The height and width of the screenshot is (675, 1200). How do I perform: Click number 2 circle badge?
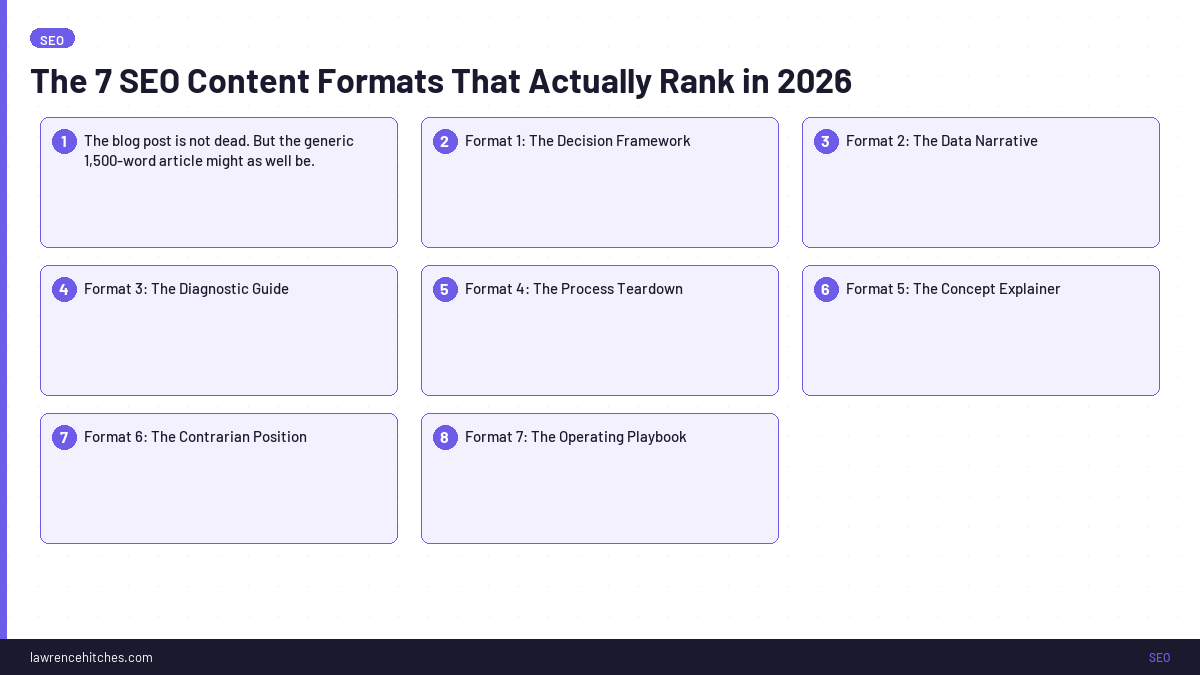coord(445,141)
